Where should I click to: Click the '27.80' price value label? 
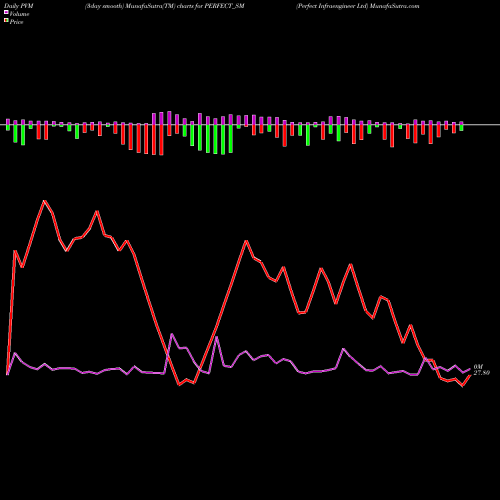tap(481, 373)
